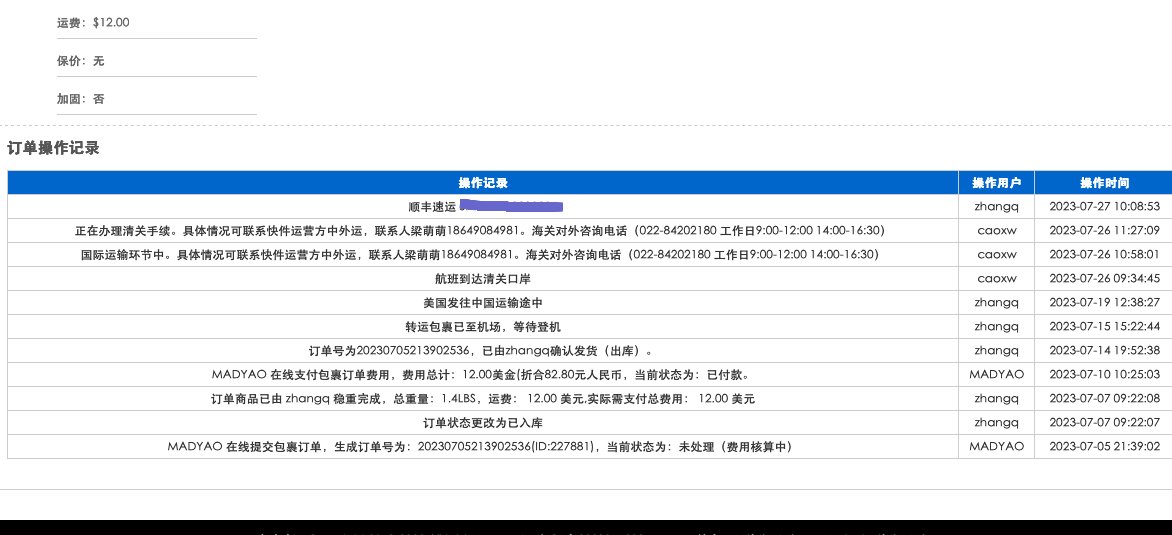Click the 操作记录 column header

click(483, 183)
